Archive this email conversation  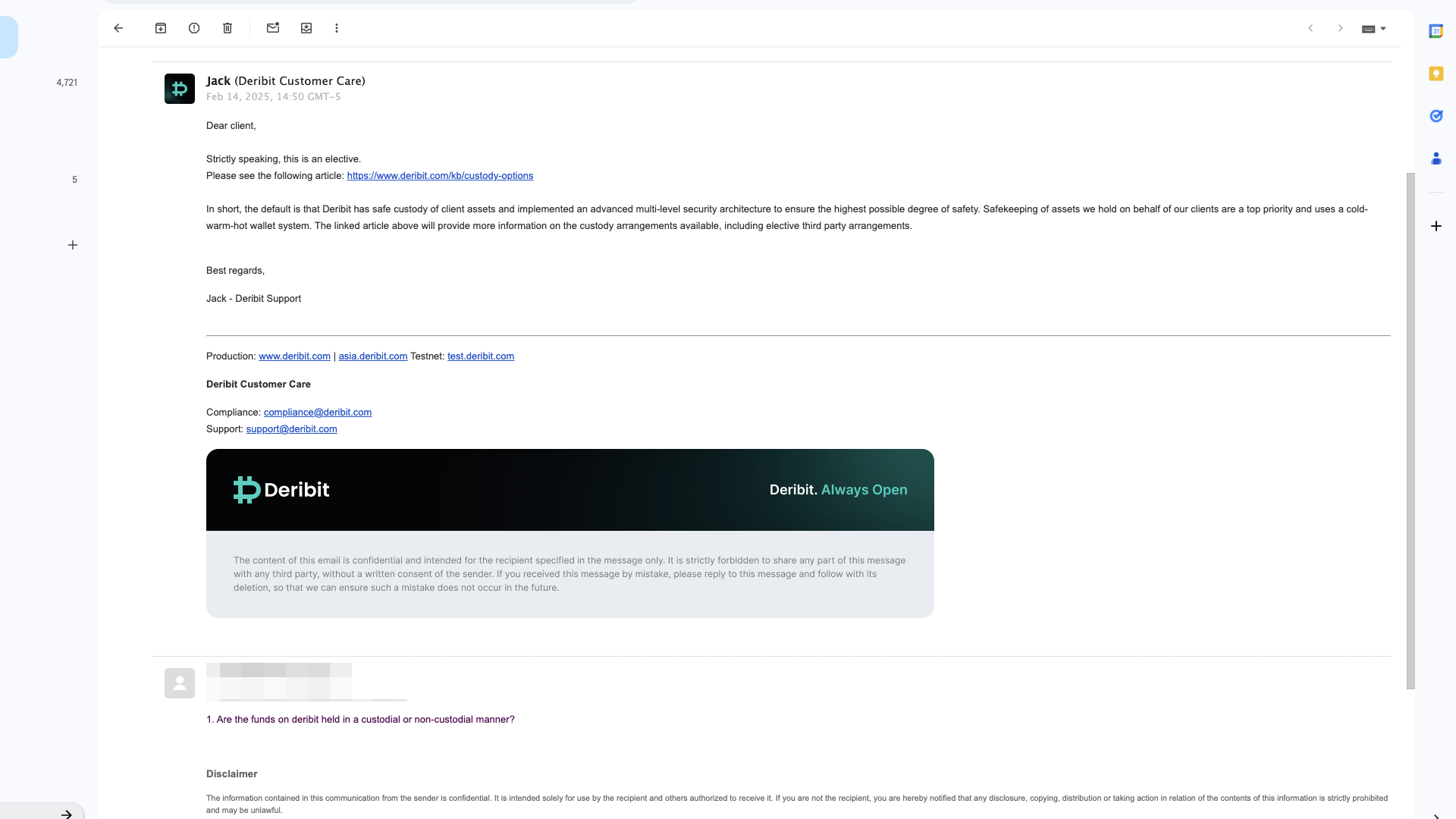tap(161, 28)
